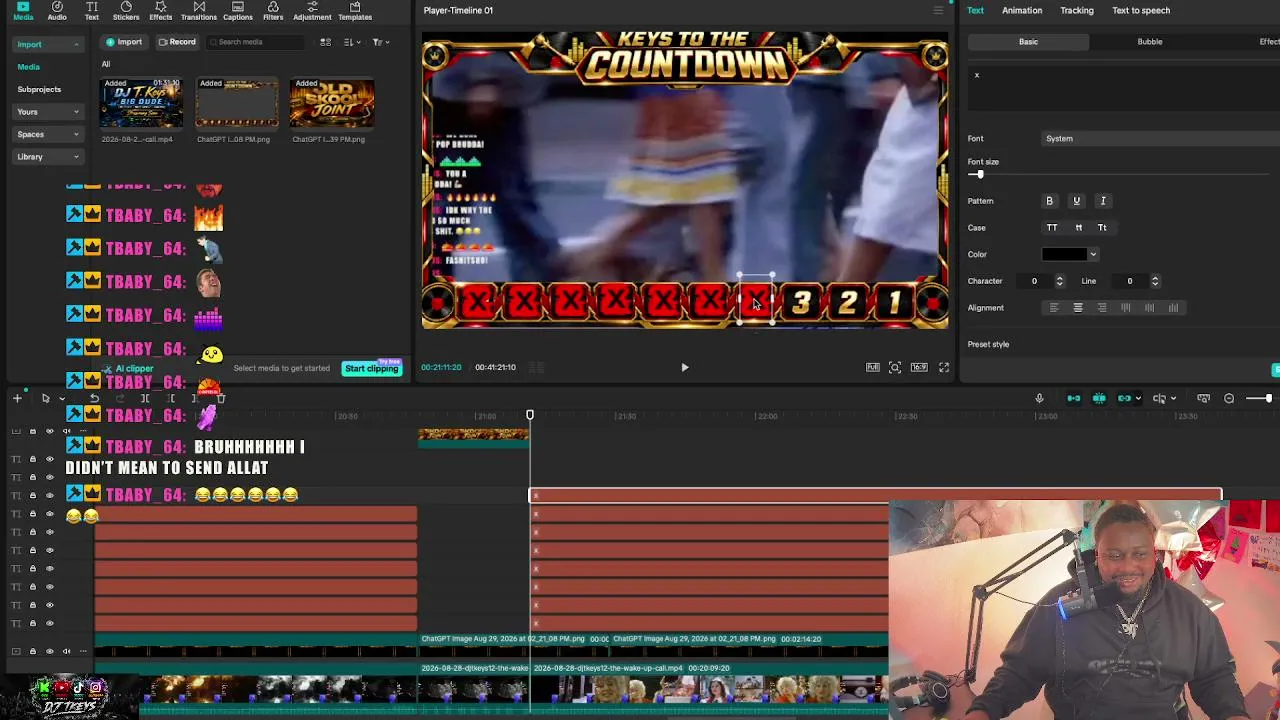Open the player fullscreen icon

[x=944, y=367]
